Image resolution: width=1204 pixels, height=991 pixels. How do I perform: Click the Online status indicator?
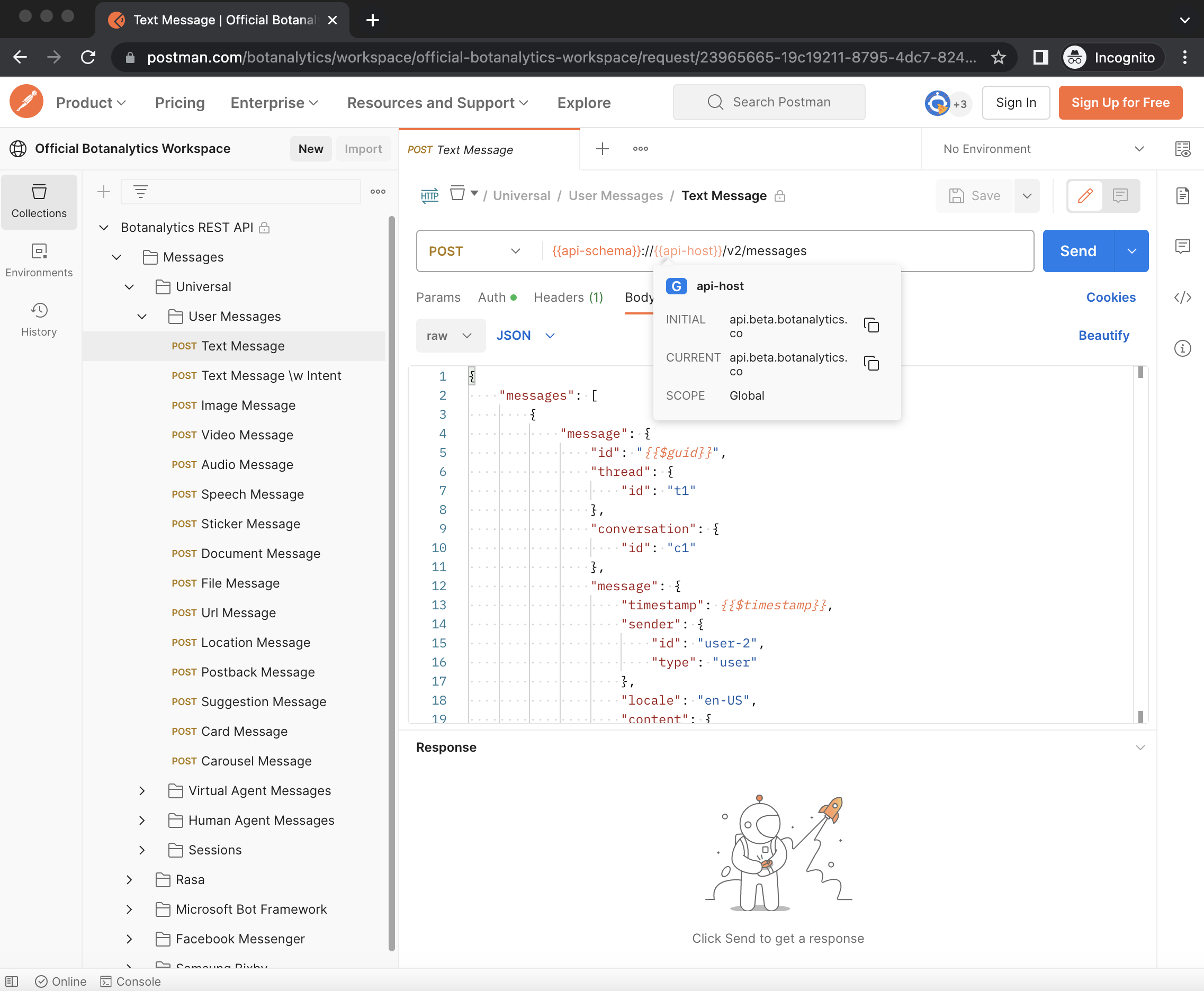click(60, 981)
